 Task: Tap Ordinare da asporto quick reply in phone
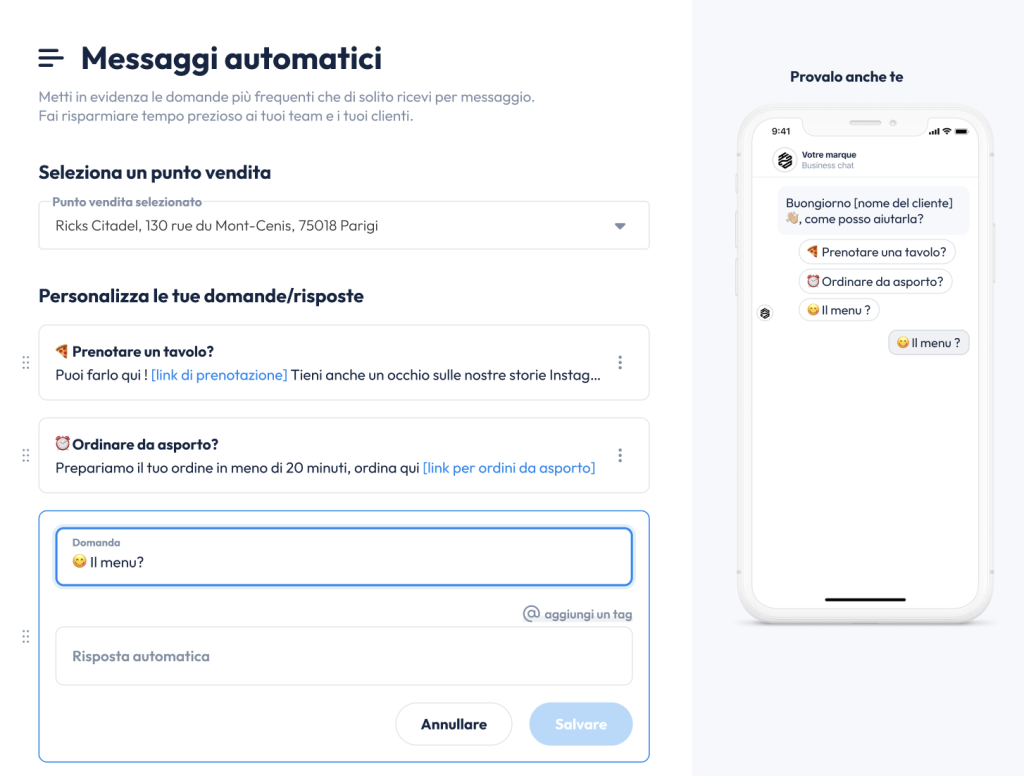[875, 282]
